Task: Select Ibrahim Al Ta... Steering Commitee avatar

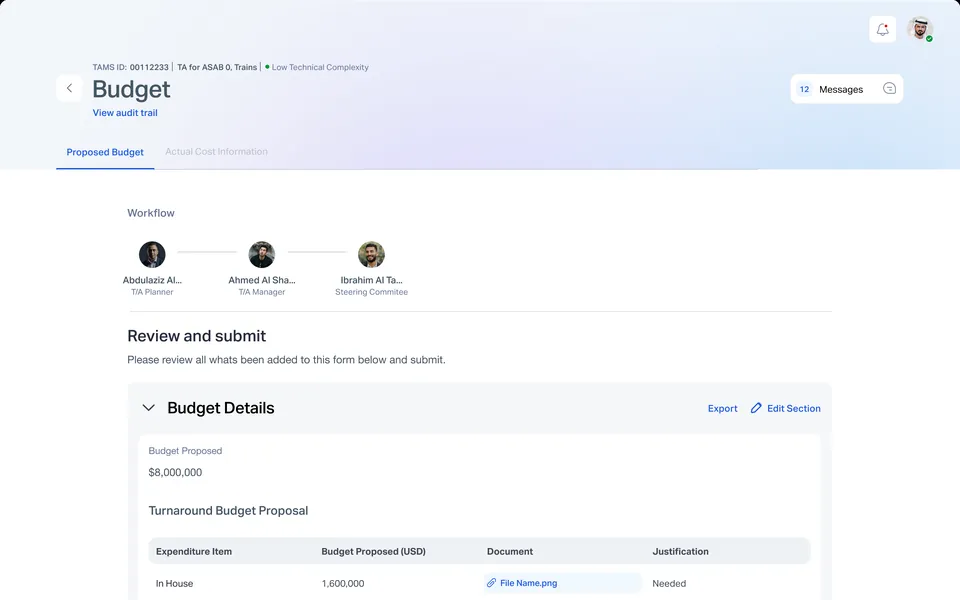Action: pos(371,255)
